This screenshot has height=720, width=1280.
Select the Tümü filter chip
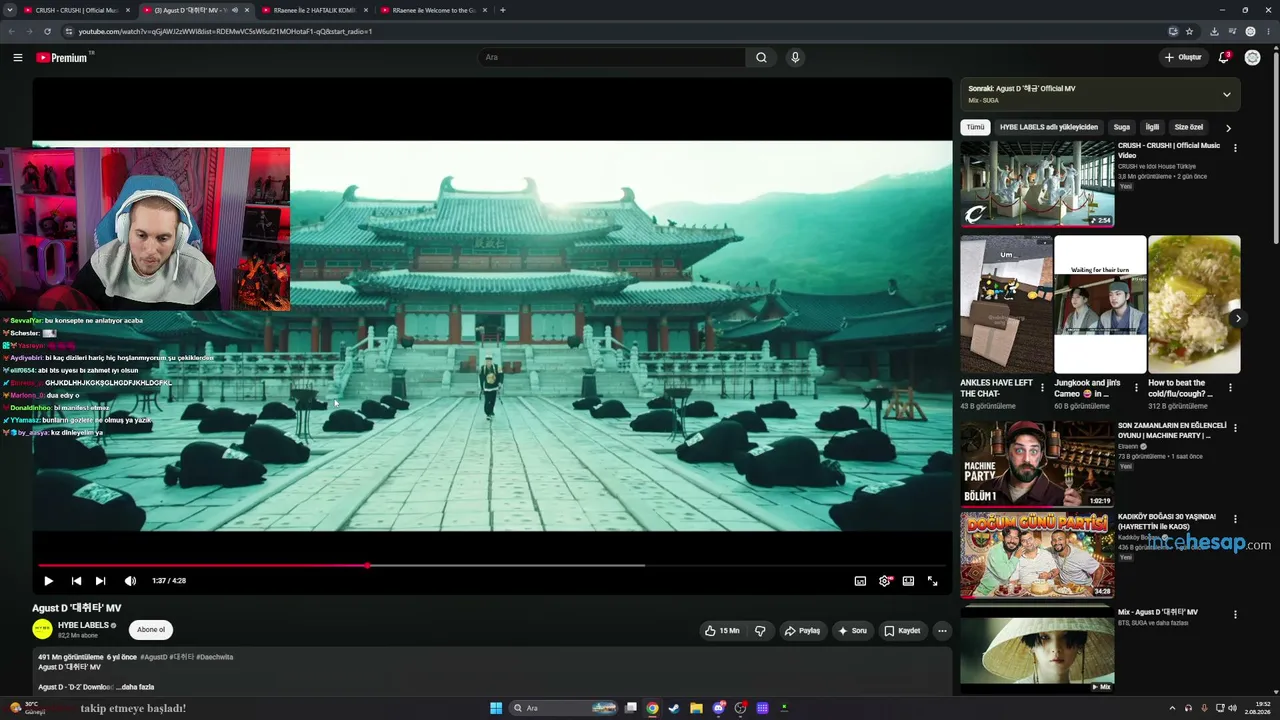(975, 127)
